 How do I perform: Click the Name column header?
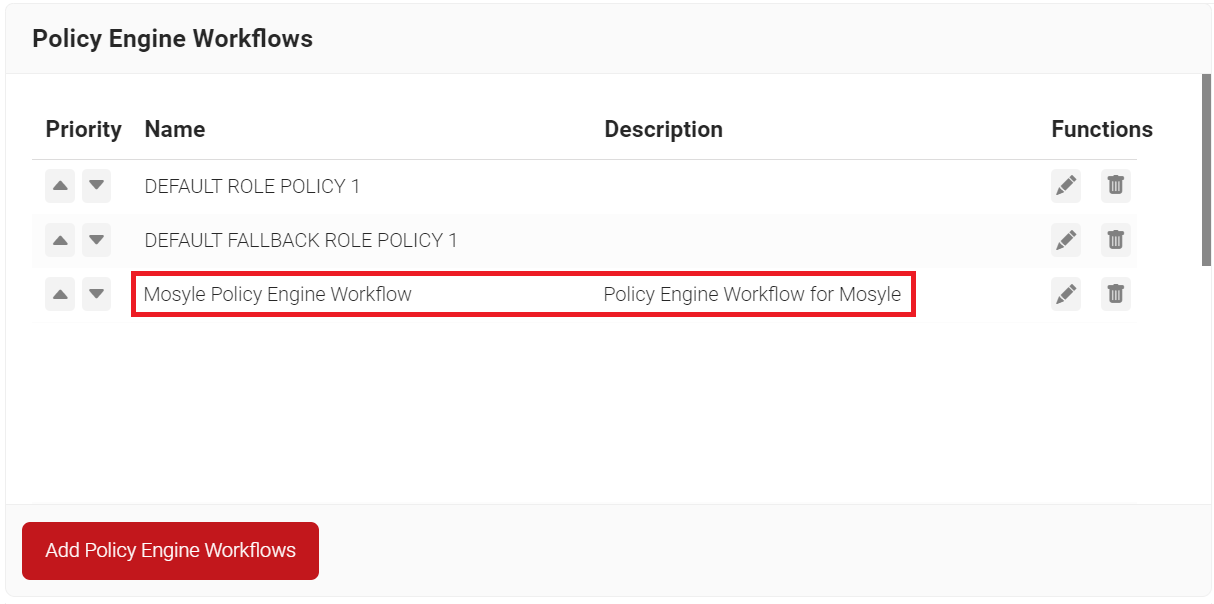tap(175, 130)
